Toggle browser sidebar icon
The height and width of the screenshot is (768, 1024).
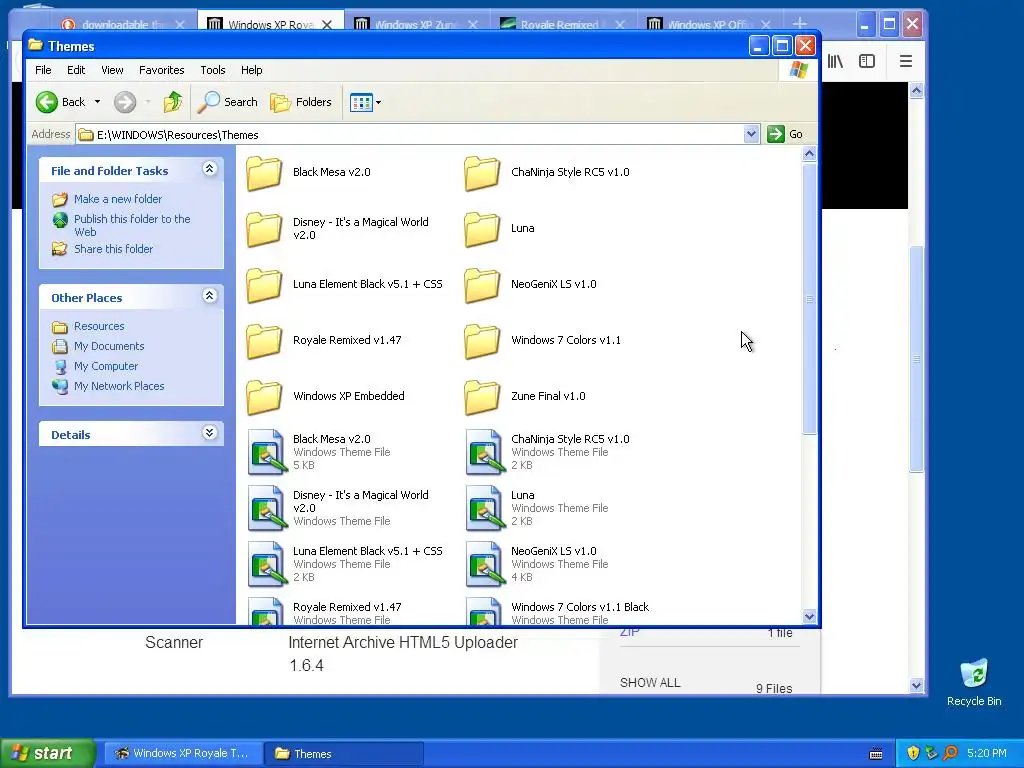[x=867, y=61]
